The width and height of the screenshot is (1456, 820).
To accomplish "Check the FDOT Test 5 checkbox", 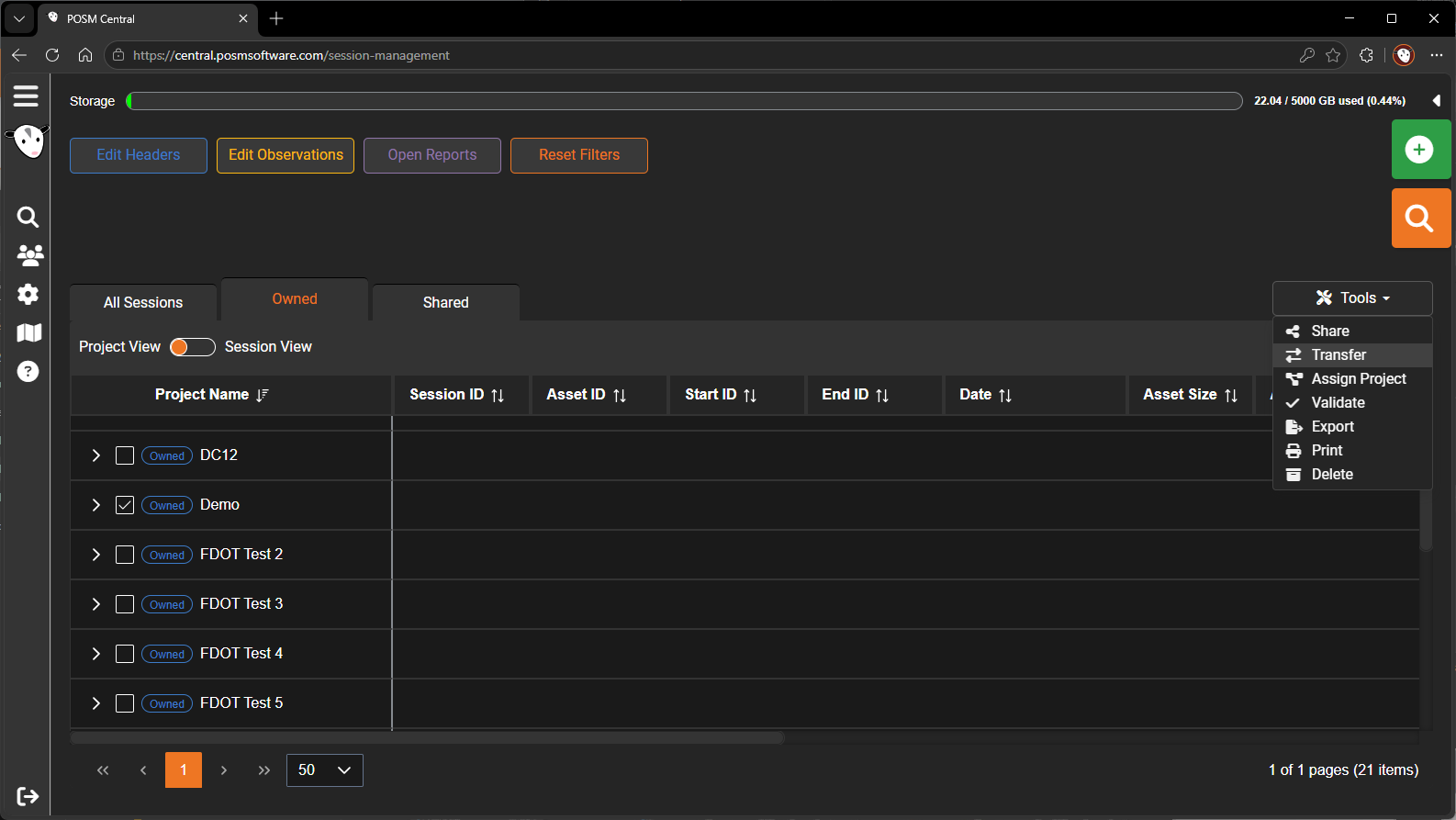I will [125, 703].
